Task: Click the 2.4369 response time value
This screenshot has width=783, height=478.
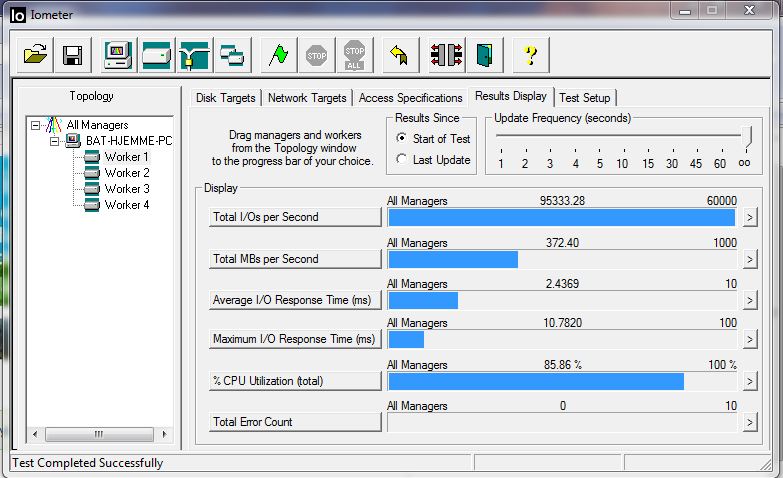Action: click(562, 284)
